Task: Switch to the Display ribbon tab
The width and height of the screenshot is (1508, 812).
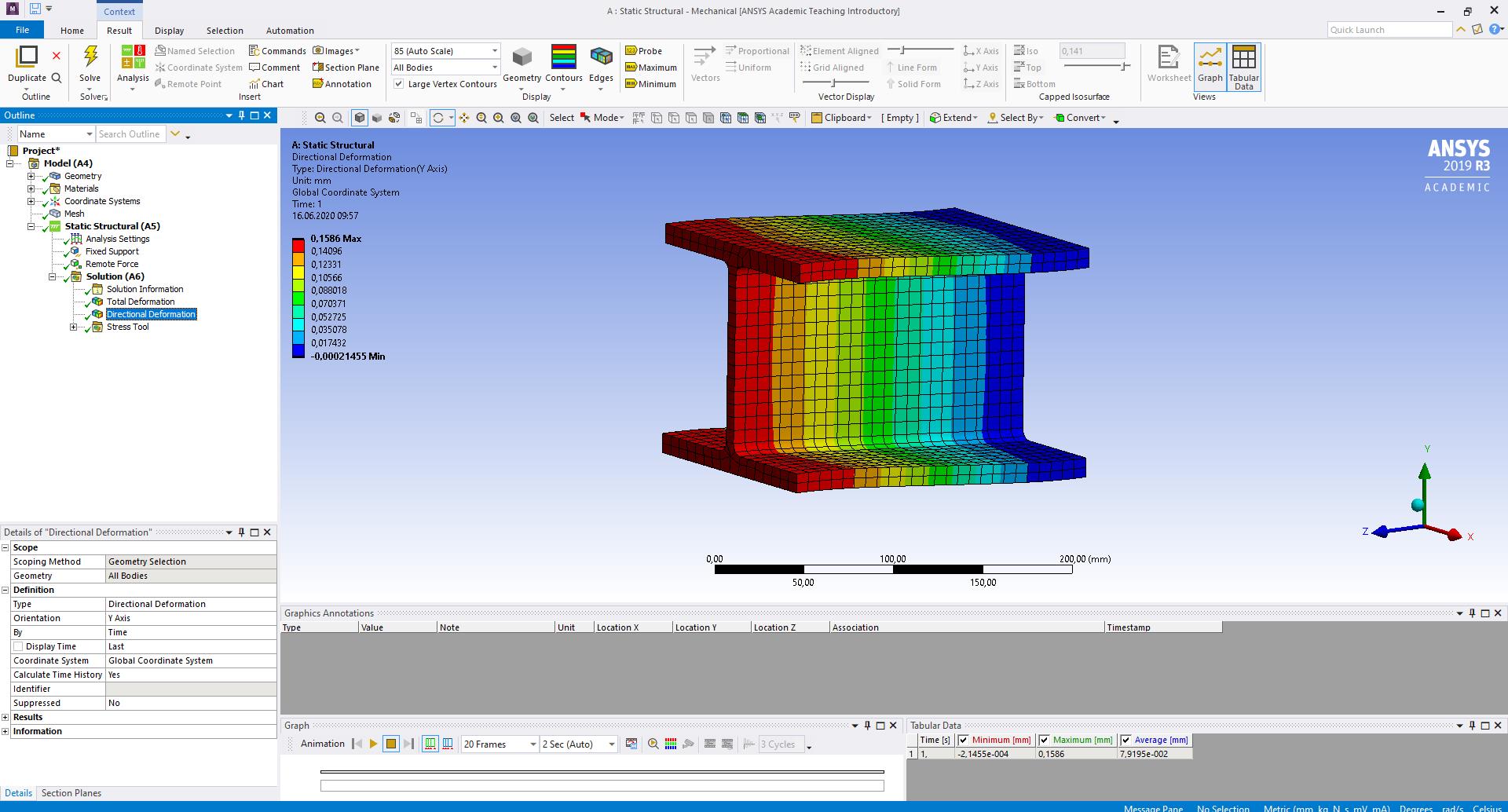Action: tap(169, 30)
